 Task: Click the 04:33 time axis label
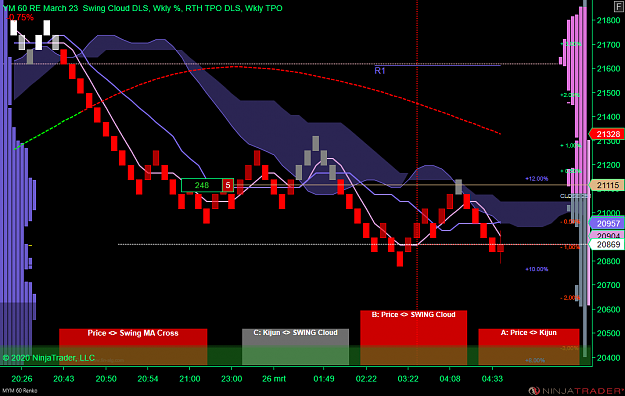pos(492,378)
